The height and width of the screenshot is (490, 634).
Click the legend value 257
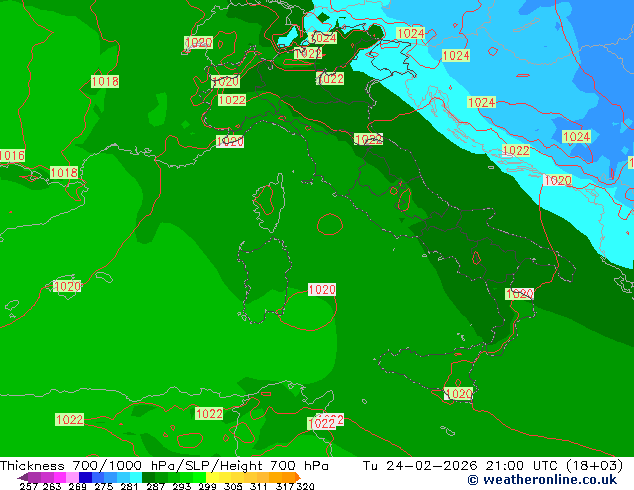click(29, 486)
